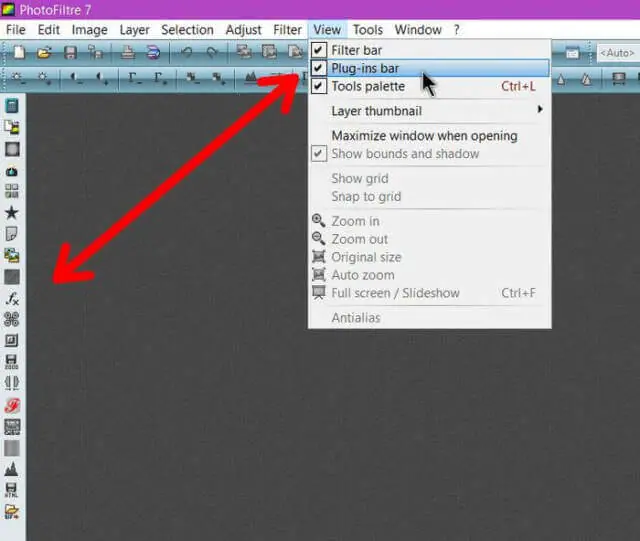Choose Show grid from View menu
The width and height of the screenshot is (640, 541).
pos(430,178)
